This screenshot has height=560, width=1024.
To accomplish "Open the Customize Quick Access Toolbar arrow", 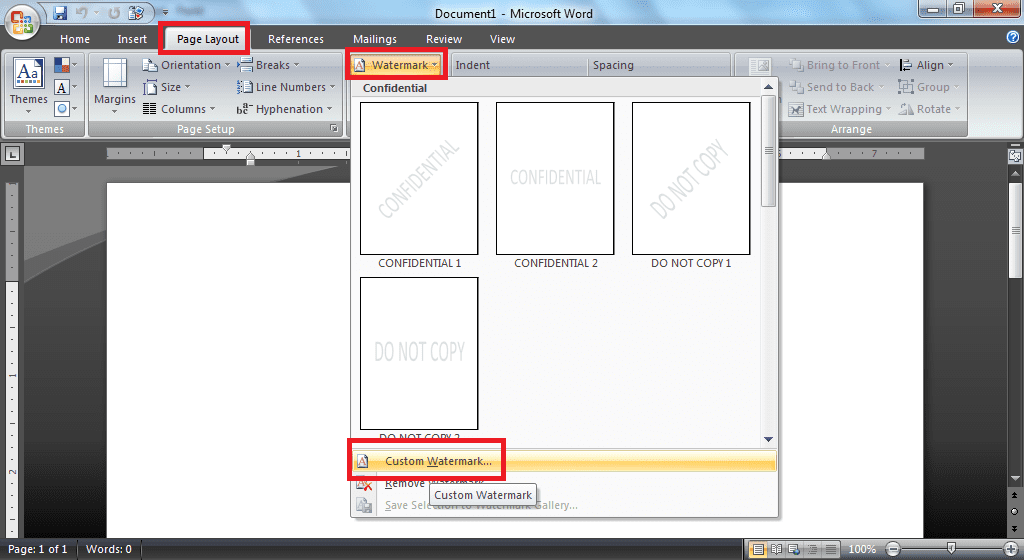I will pos(165,12).
